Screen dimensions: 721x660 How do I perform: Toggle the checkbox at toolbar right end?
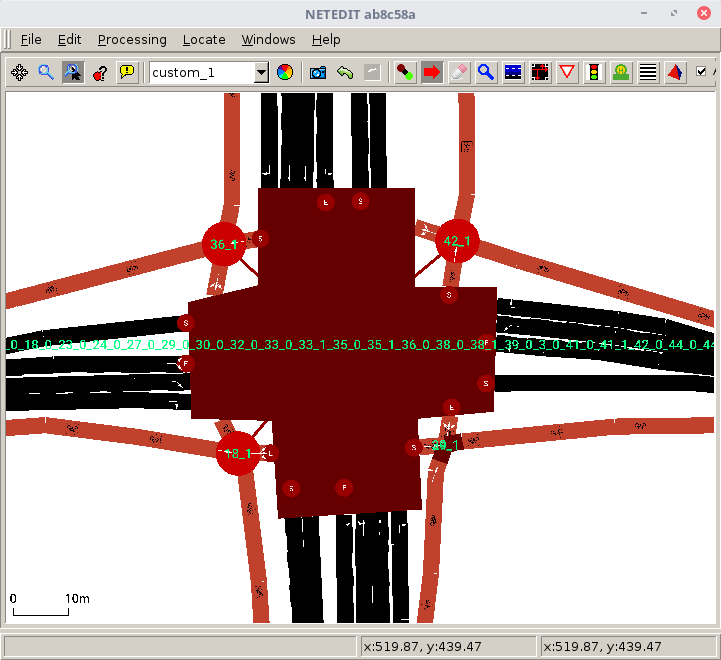[701, 72]
